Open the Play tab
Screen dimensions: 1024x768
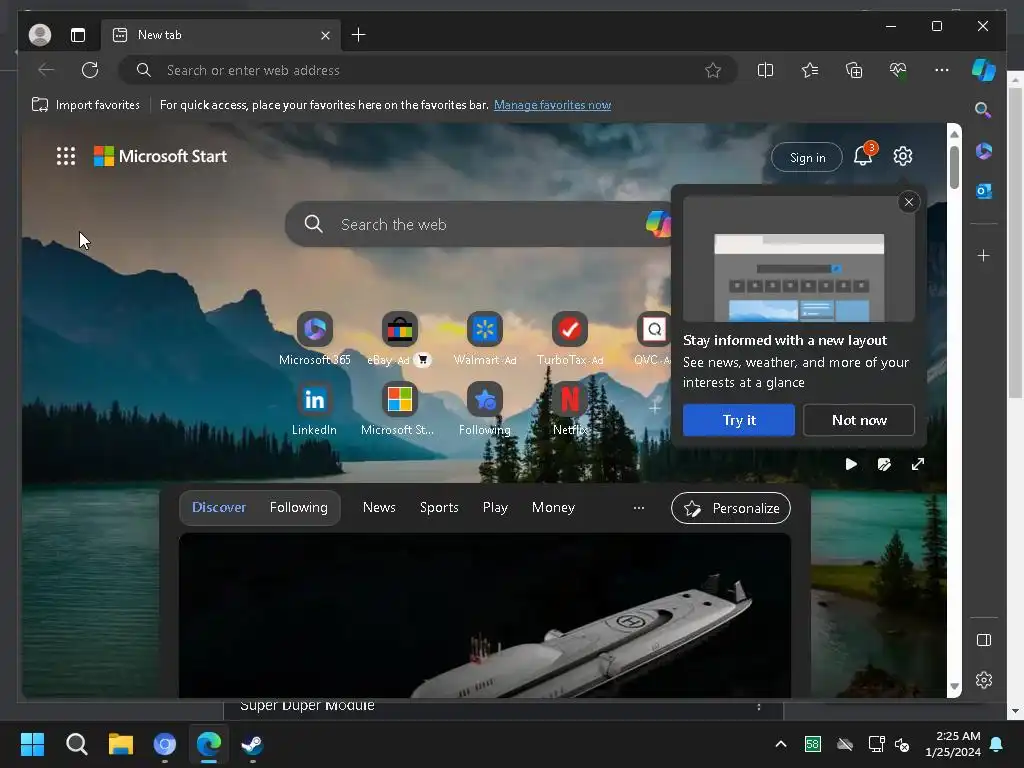point(495,507)
